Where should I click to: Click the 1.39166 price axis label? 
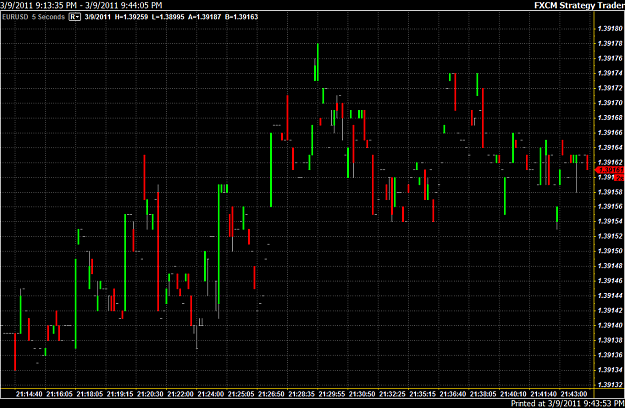click(610, 133)
